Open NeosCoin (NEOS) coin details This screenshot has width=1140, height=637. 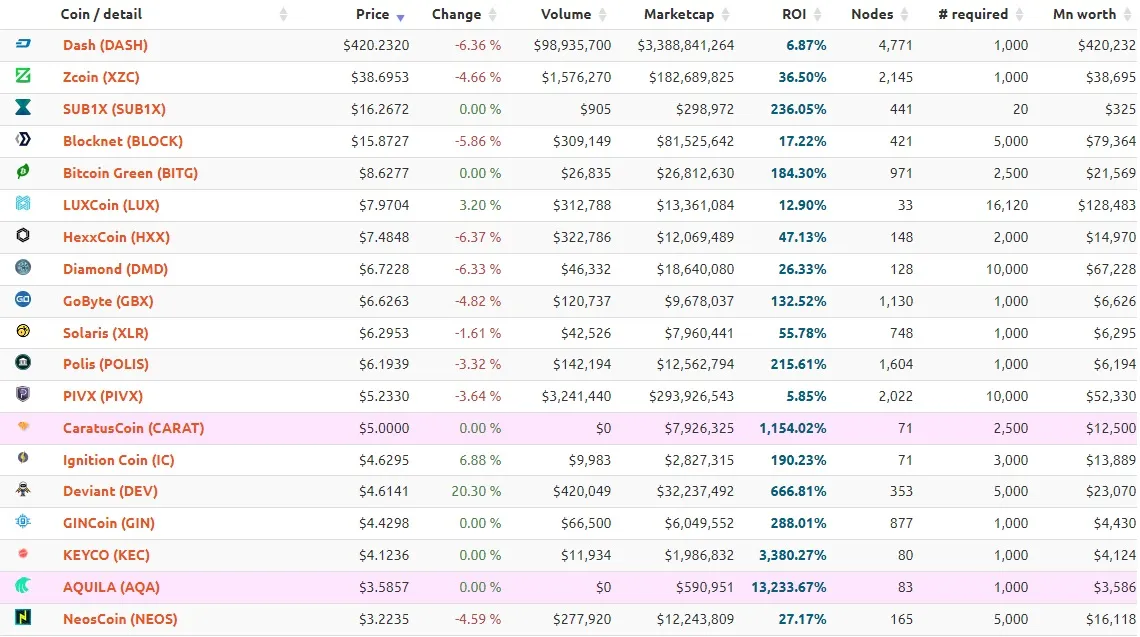pos(120,620)
